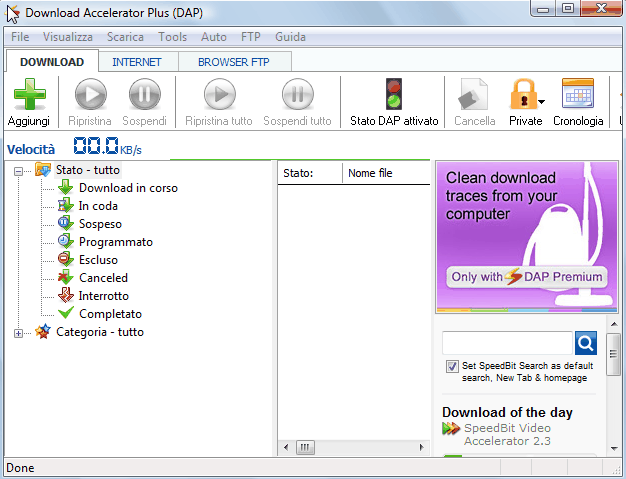Screen dimensions: 626x479
Task: Click the blue magnifier search button
Action: tap(586, 343)
